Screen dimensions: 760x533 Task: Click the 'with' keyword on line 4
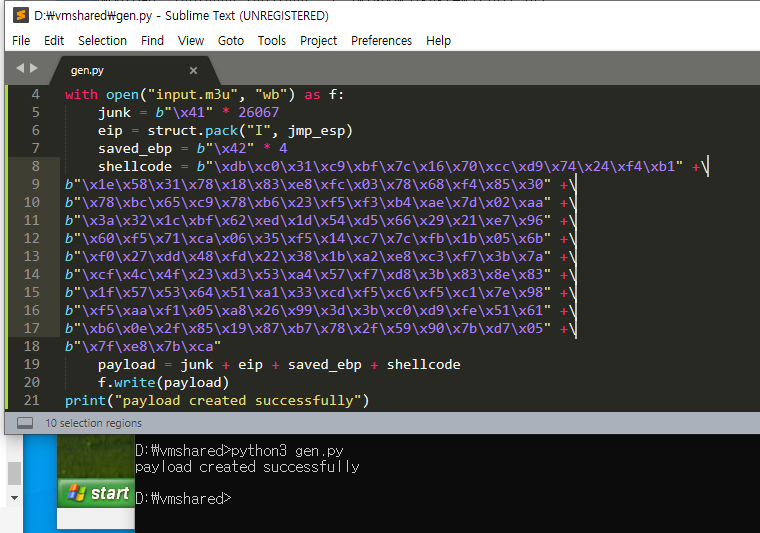[x=81, y=94]
